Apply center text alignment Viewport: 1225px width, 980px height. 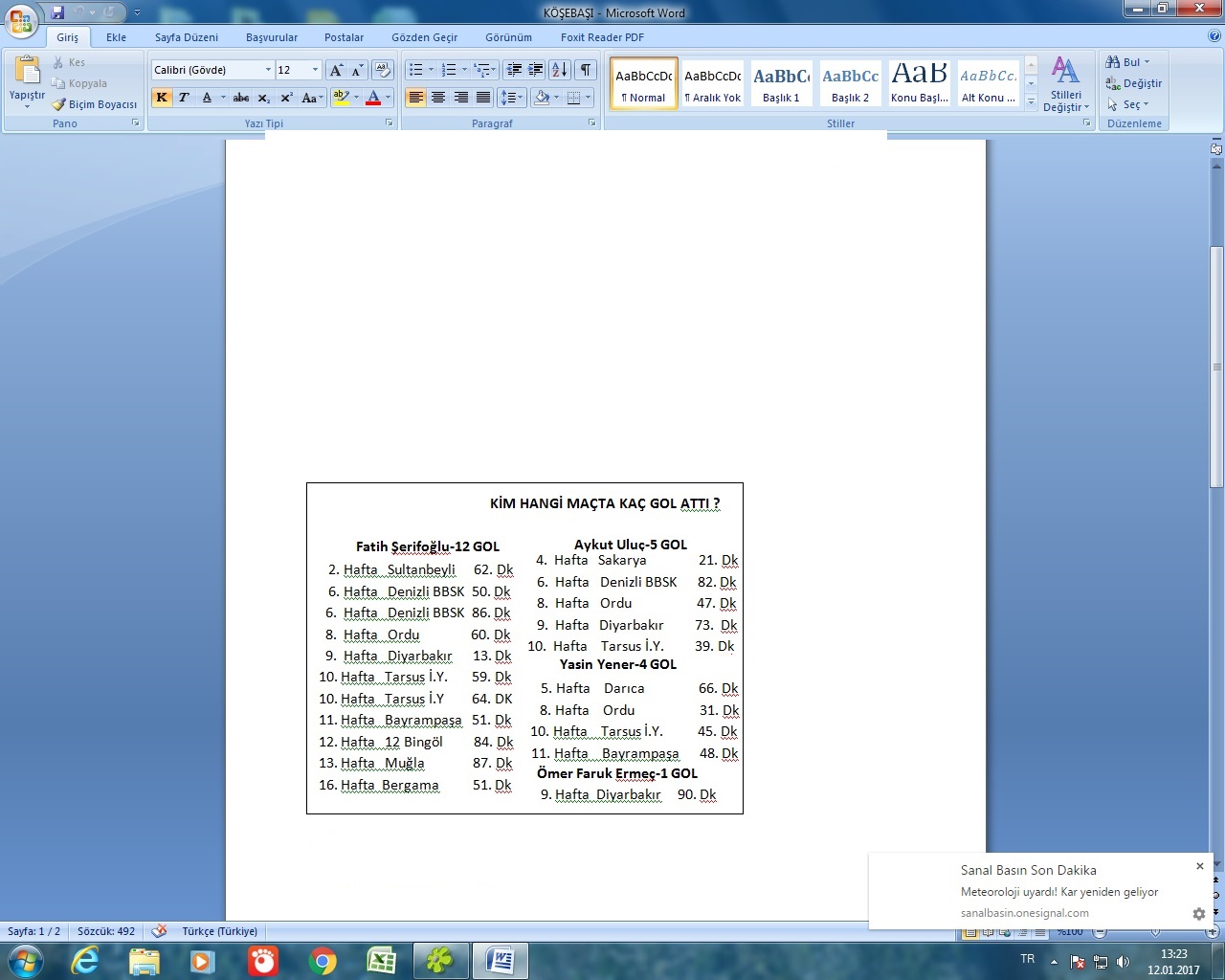(438, 98)
